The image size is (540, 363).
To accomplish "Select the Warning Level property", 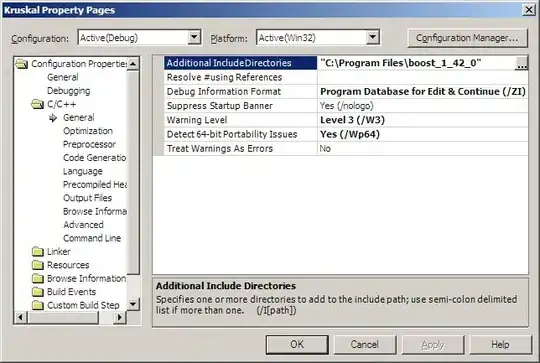I will pyautogui.click(x=240, y=120).
